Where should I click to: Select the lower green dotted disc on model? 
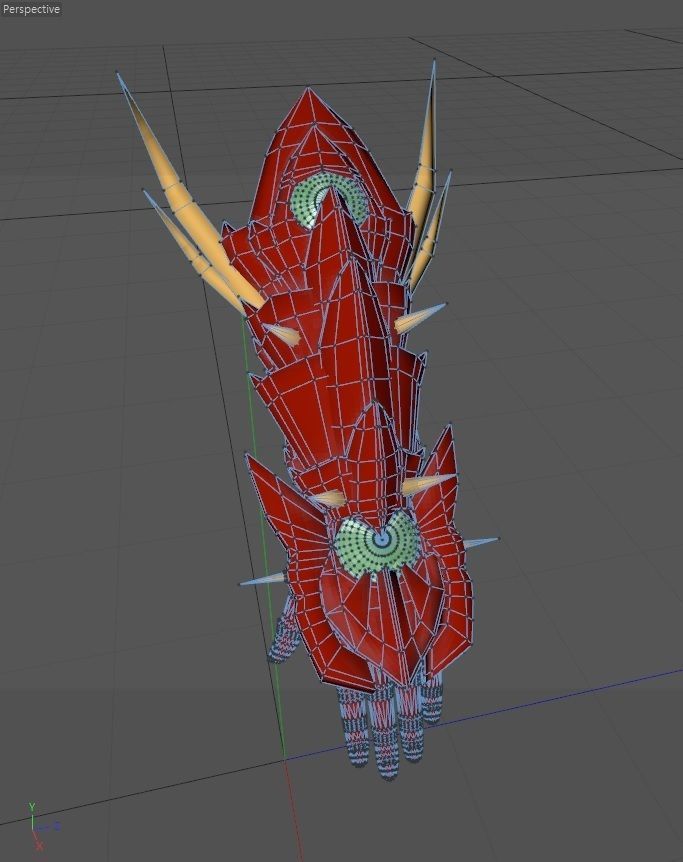click(x=377, y=543)
